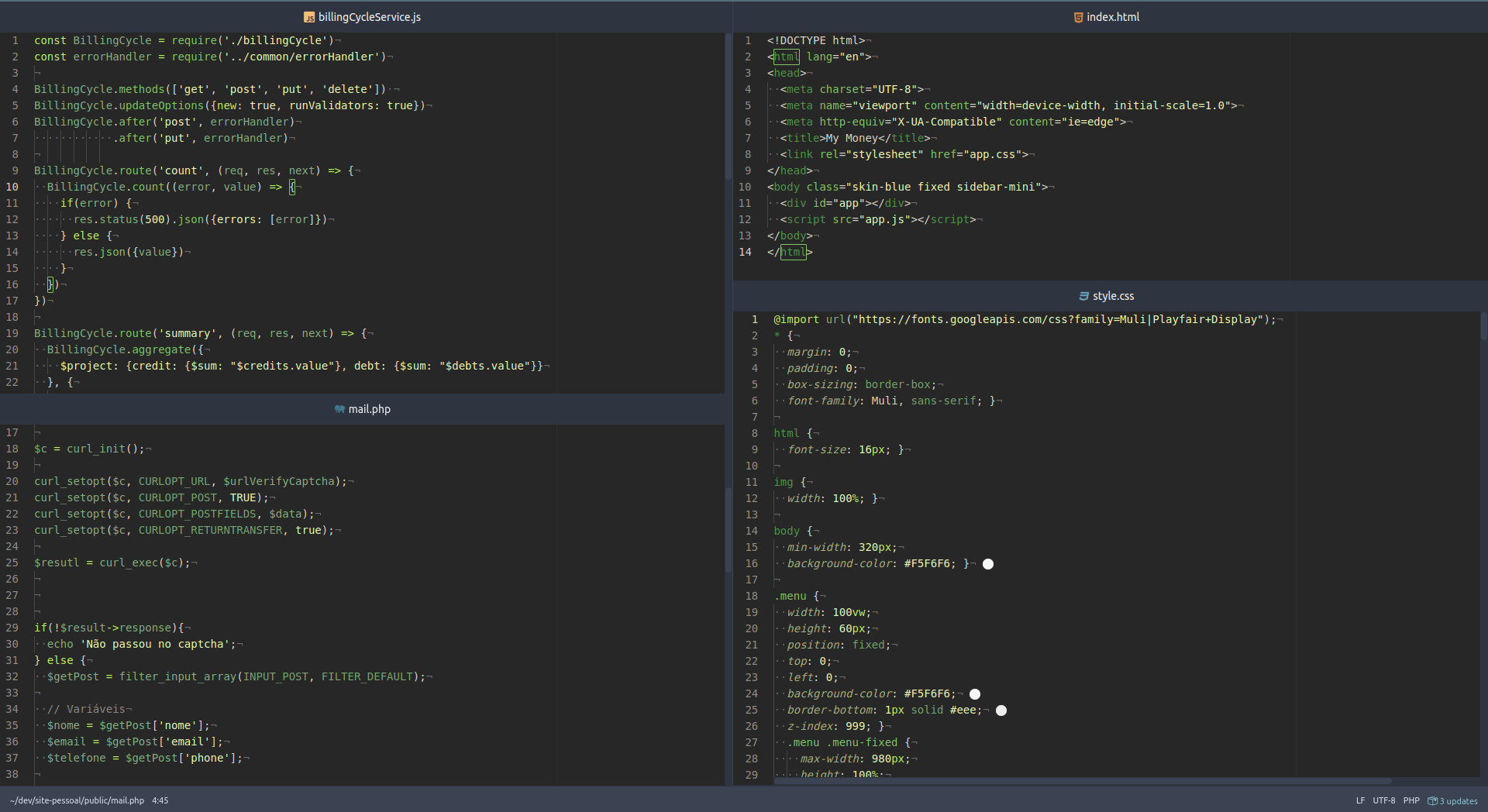Click the '// Variáveis' comment
The image size is (1488, 812).
coord(86,709)
